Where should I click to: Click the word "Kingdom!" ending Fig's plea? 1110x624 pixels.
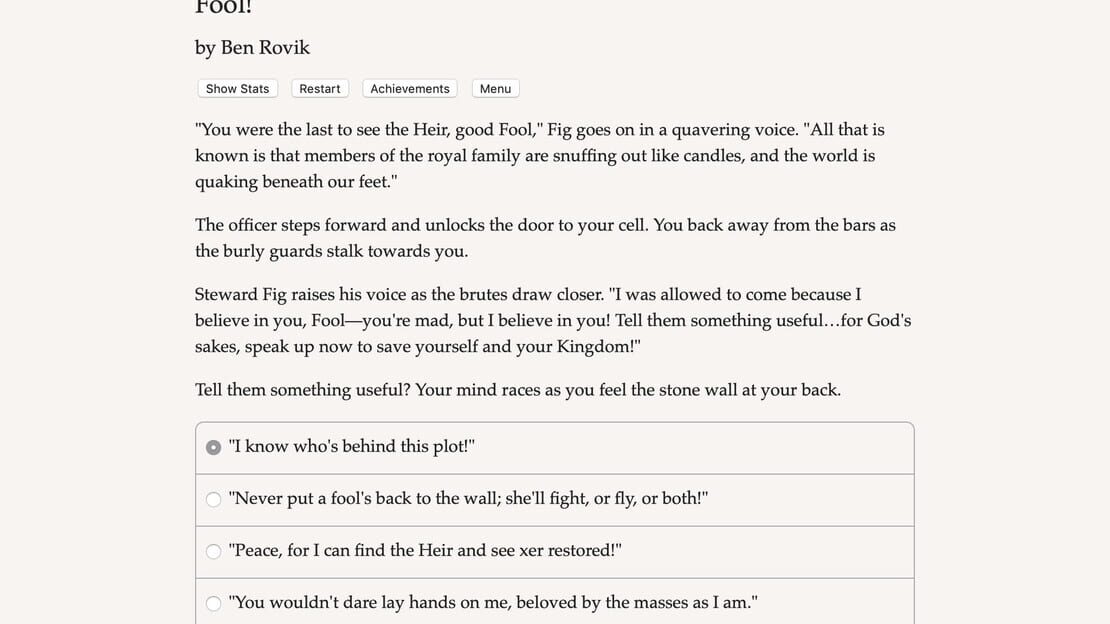click(599, 346)
